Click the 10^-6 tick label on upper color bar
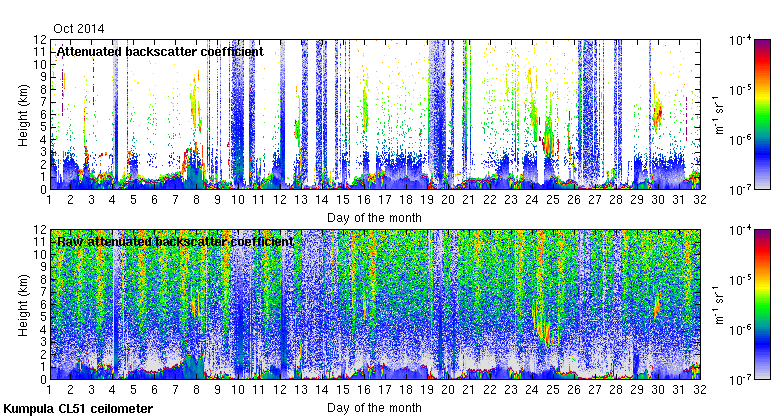Viewport: 780px width, 420px height. point(740,140)
